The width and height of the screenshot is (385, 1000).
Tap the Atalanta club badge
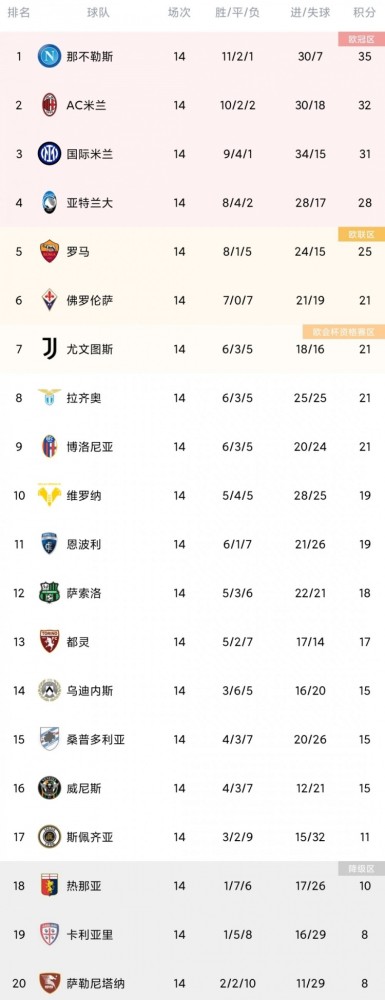click(x=49, y=203)
